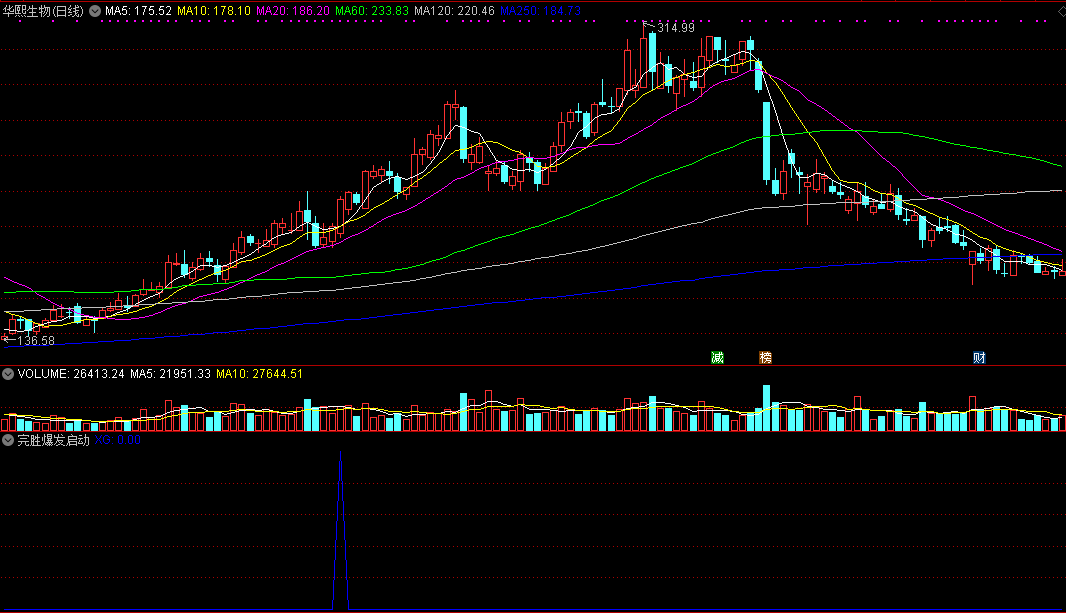
Task: Select the 华熙生物(日线) chart title
Action: pyautogui.click(x=43, y=11)
